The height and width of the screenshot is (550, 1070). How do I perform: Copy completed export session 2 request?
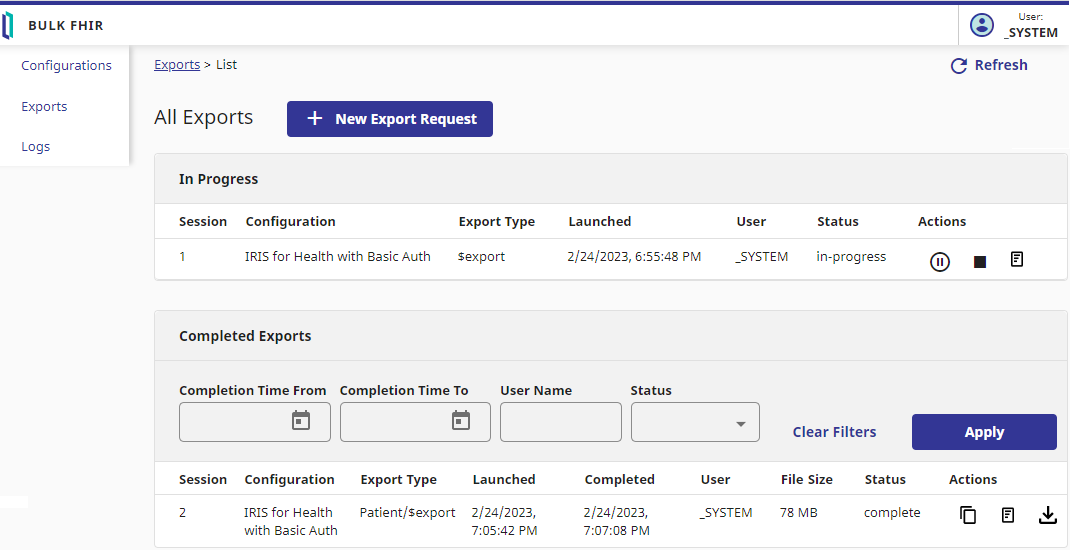968,515
